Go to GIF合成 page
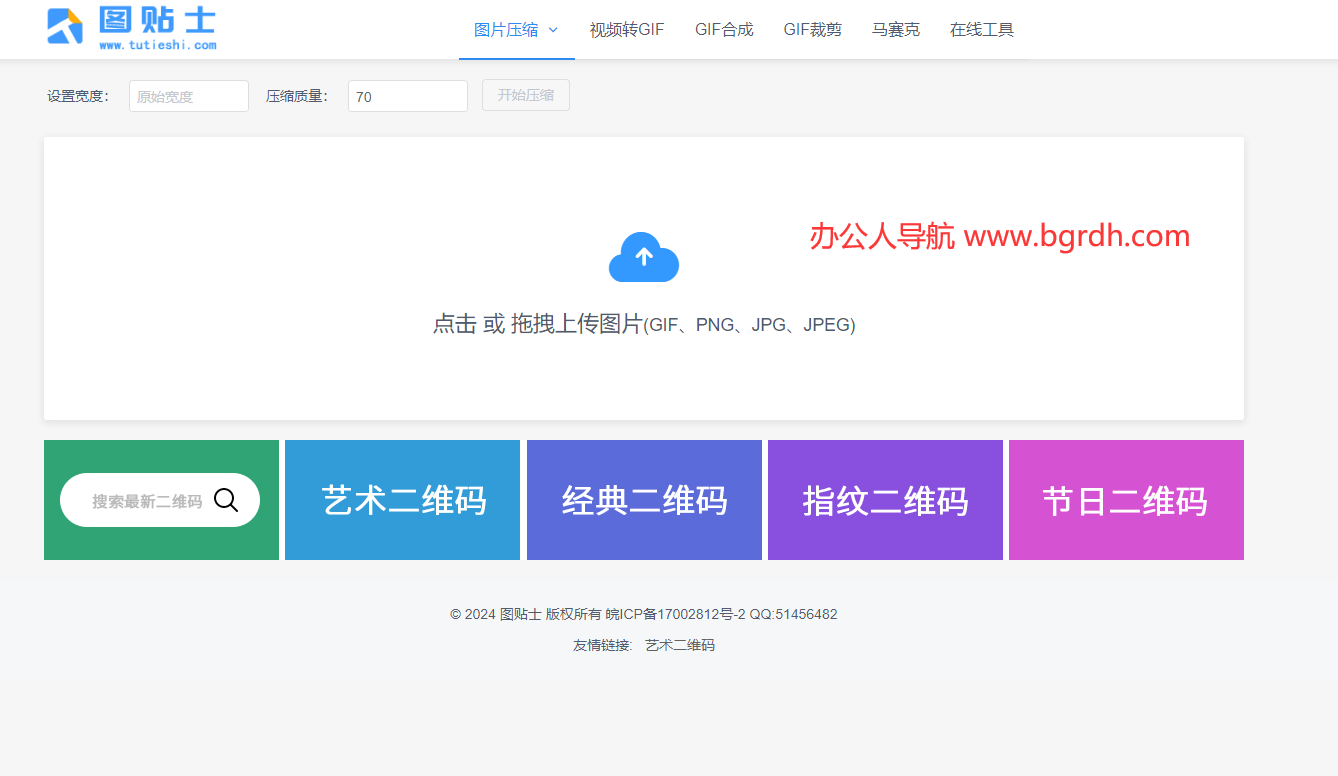 (724, 30)
